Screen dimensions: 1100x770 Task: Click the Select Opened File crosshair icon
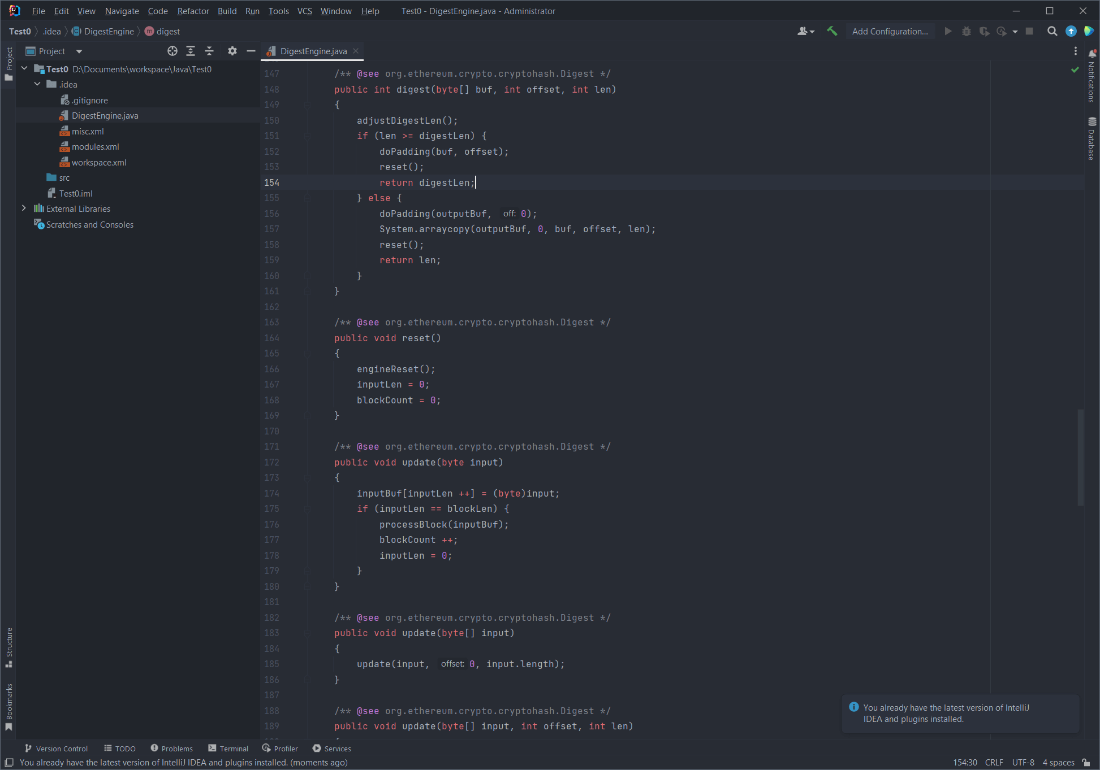click(x=172, y=51)
